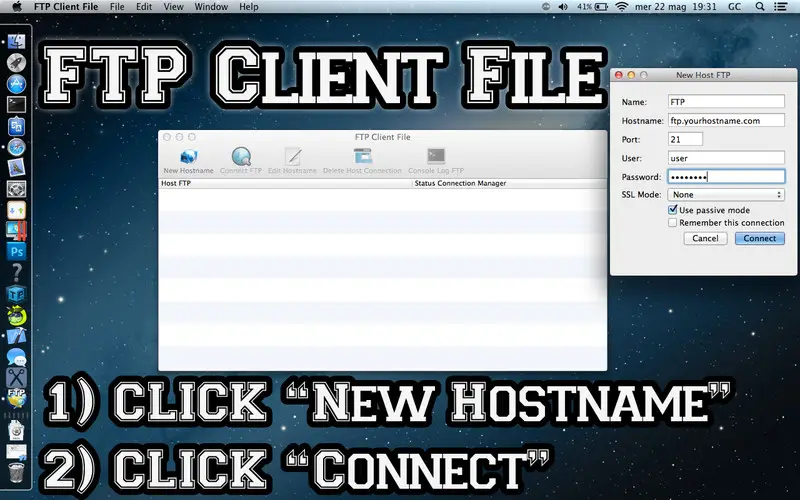Click the Name input field
800x500 pixels.
(726, 102)
